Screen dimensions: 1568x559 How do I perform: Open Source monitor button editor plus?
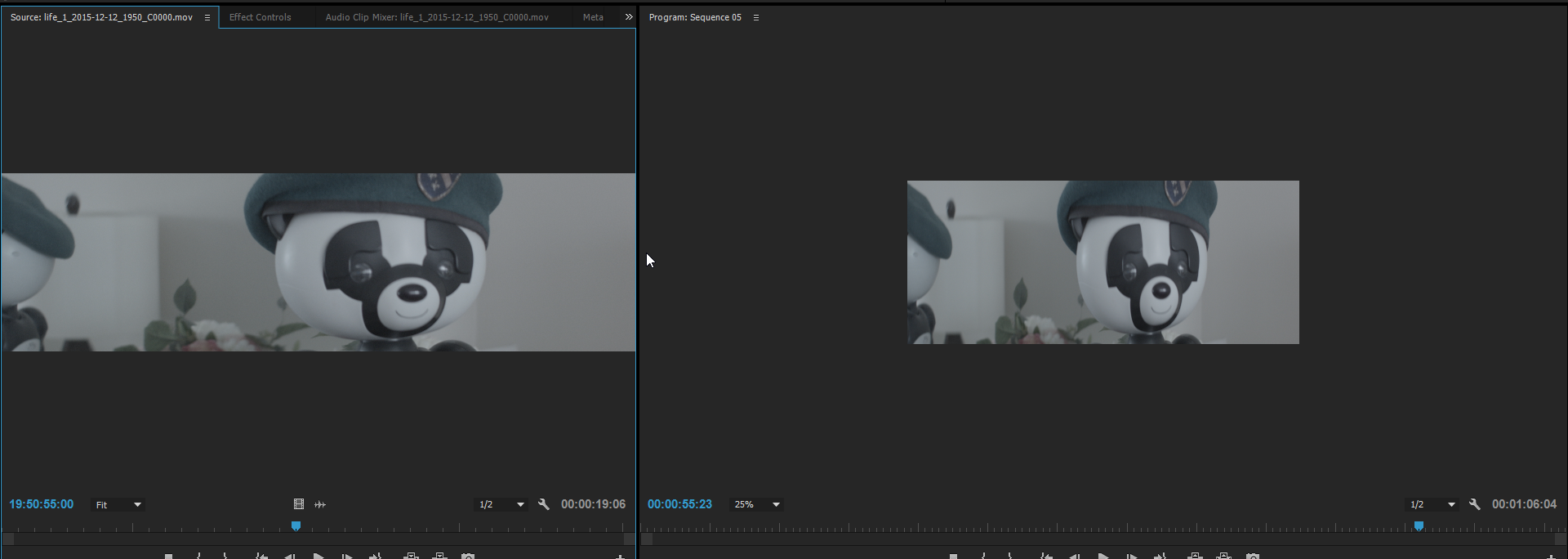tap(621, 557)
